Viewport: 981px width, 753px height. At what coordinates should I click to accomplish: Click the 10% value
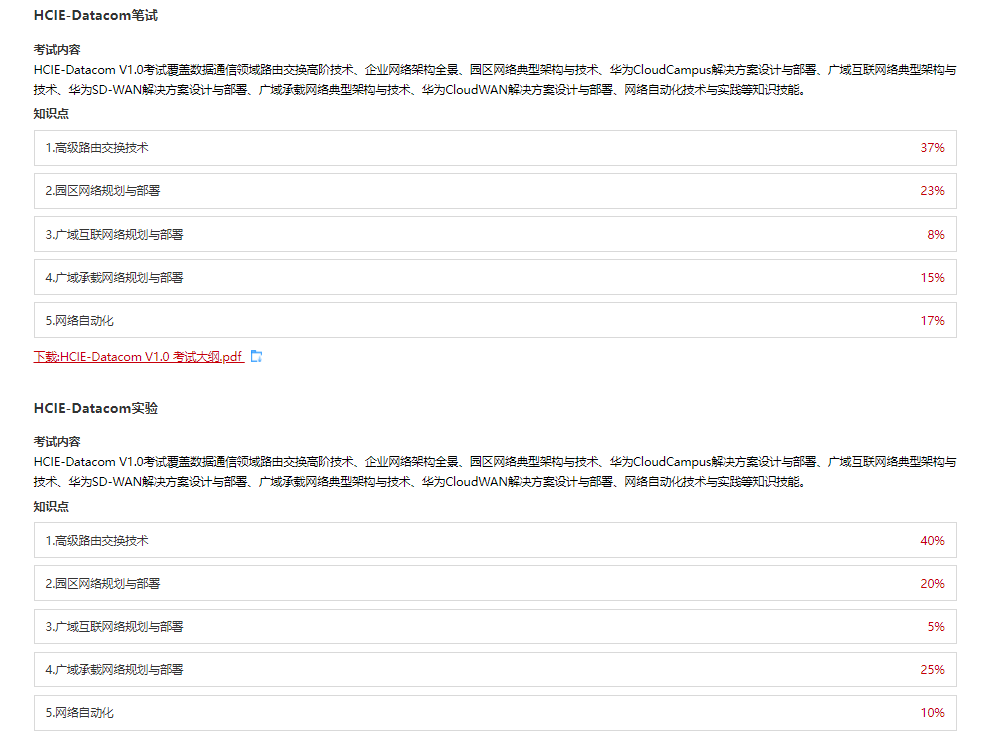(932, 713)
